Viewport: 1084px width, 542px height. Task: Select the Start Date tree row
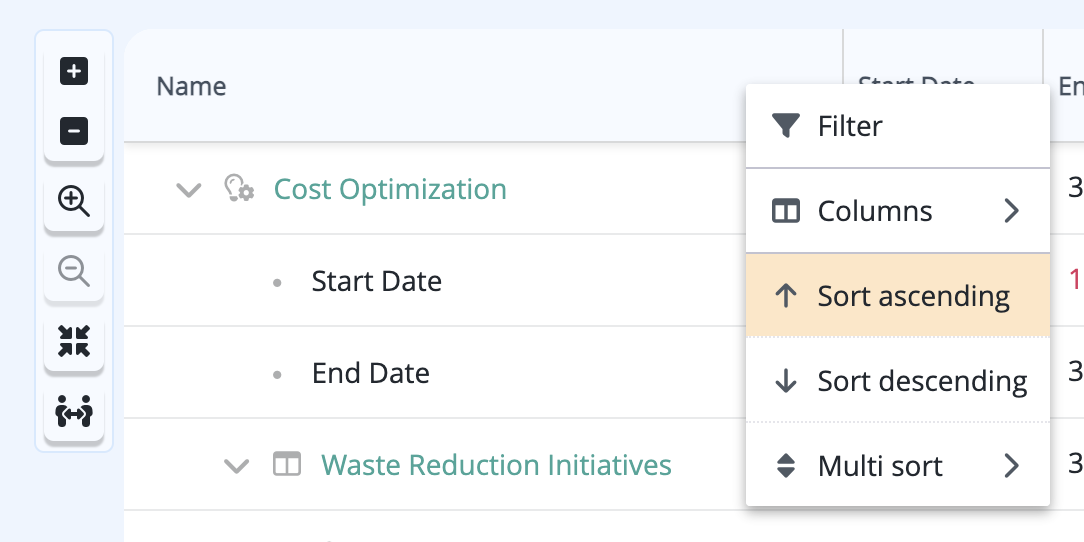pos(377,281)
